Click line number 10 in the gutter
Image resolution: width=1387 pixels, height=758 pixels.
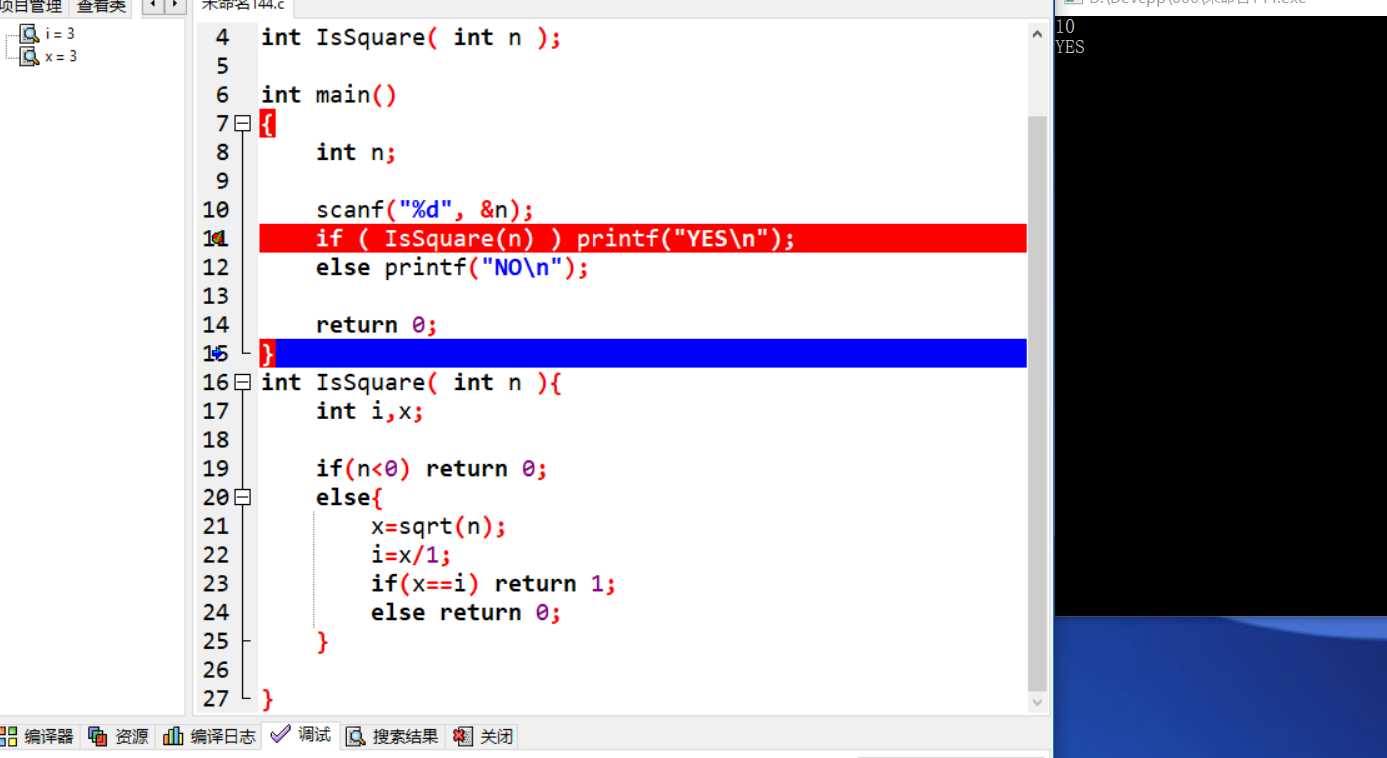[216, 210]
